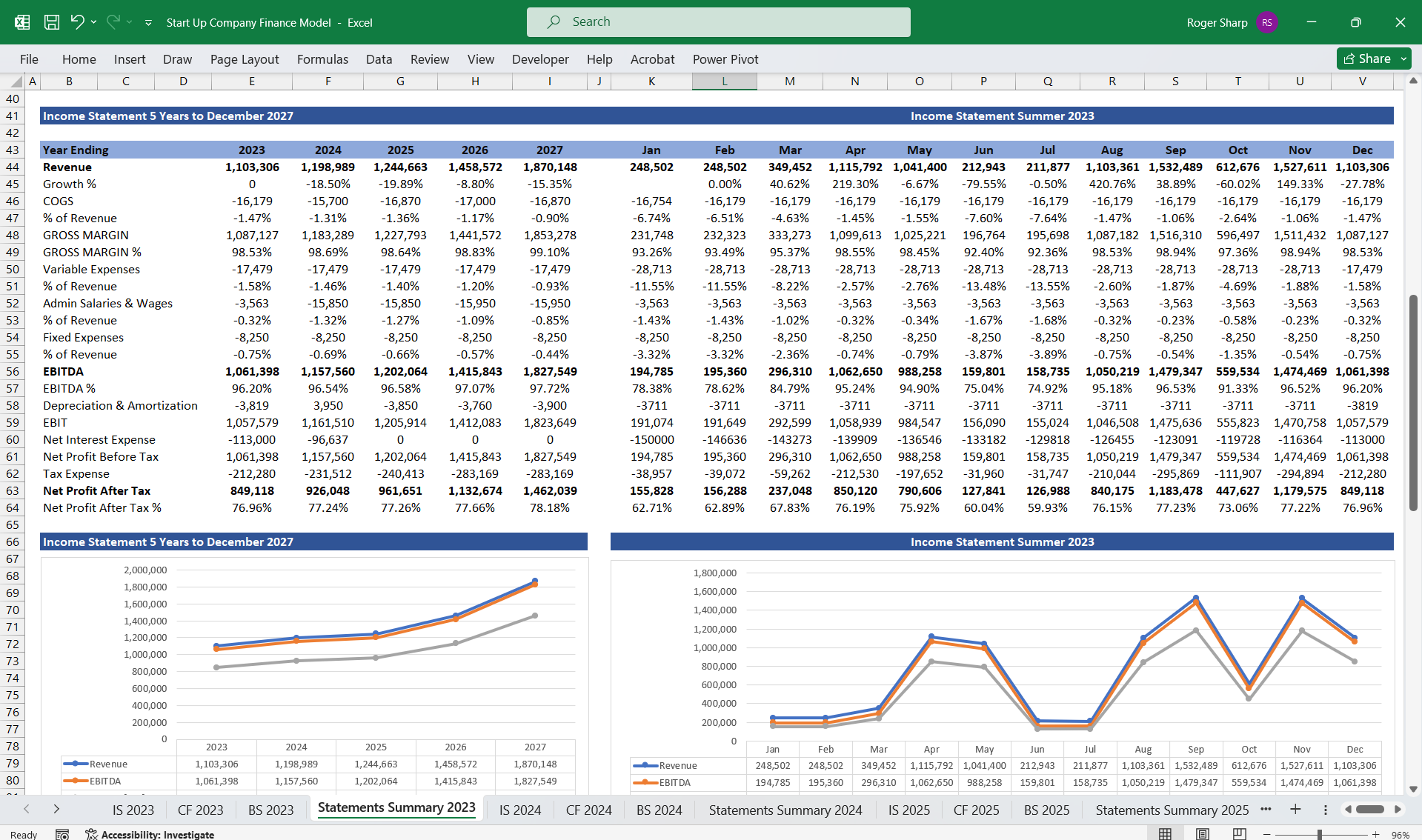Open Page Break Preview from status bar
This screenshot has width=1422, height=840.
click(x=1237, y=833)
